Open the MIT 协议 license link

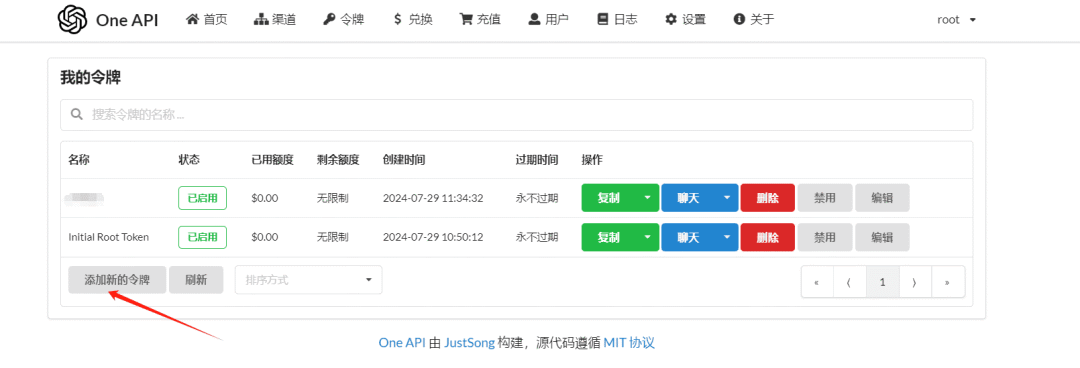629,343
